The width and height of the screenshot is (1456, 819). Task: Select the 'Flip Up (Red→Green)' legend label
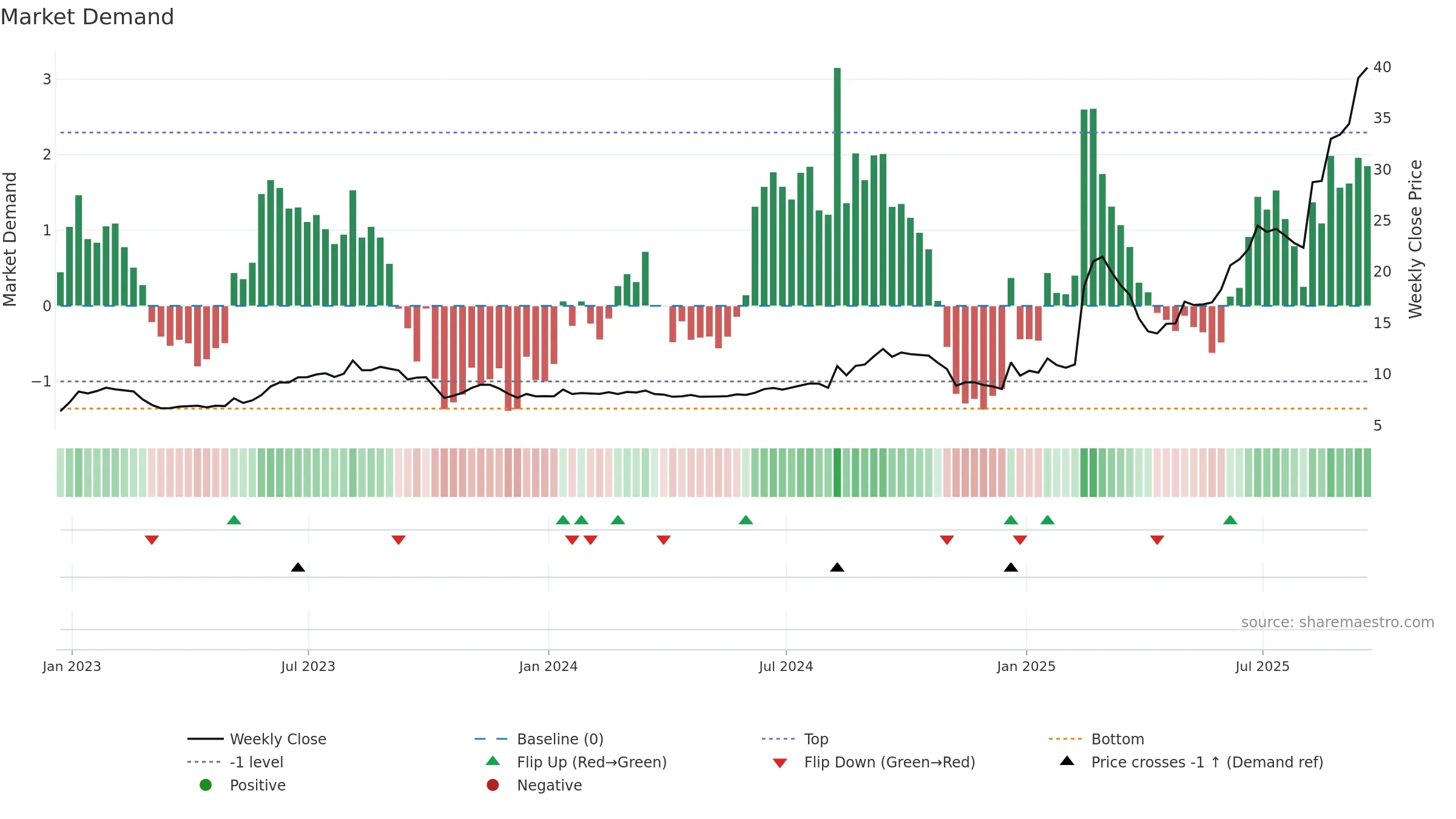(591, 762)
